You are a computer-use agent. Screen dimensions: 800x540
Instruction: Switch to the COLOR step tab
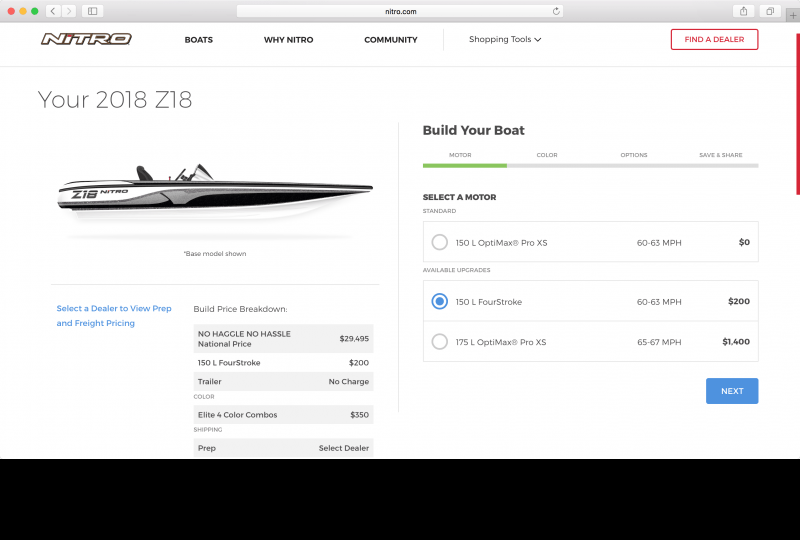547,155
